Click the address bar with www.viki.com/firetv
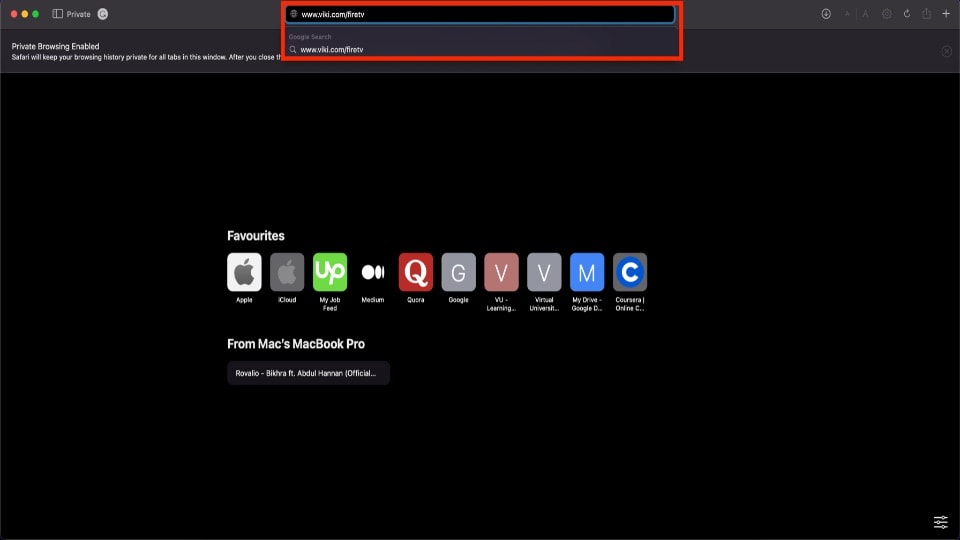960x540 pixels. pyautogui.click(x=480, y=14)
